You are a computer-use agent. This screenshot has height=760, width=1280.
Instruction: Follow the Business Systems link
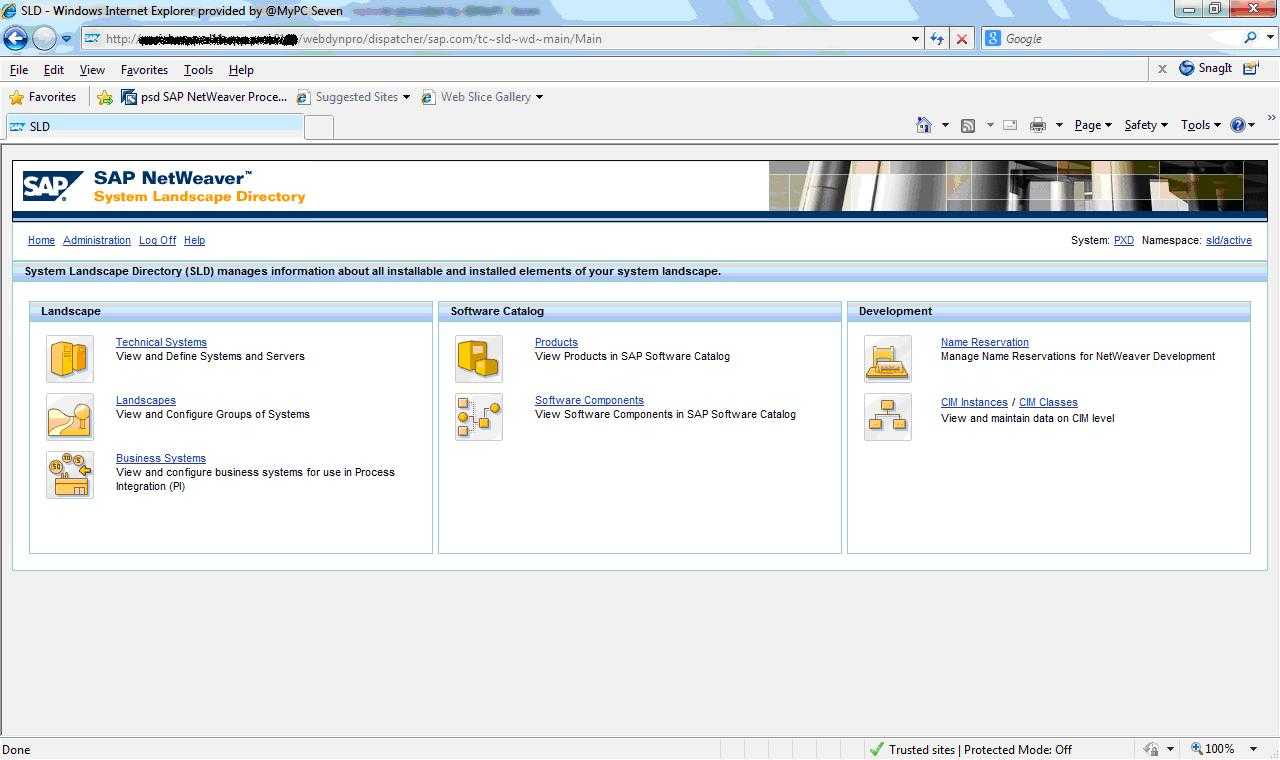161,458
